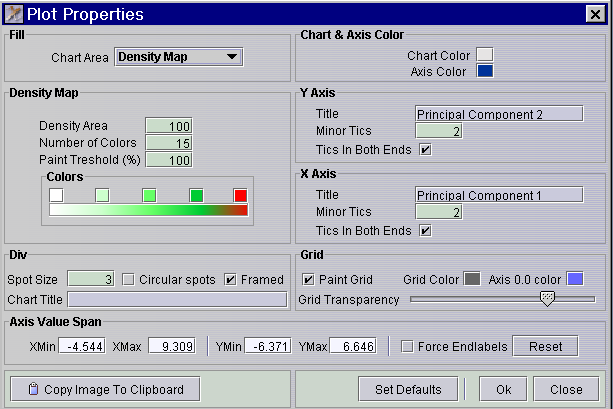Select the red density color swatch
Viewport: 613px width, 409px height.
240,195
